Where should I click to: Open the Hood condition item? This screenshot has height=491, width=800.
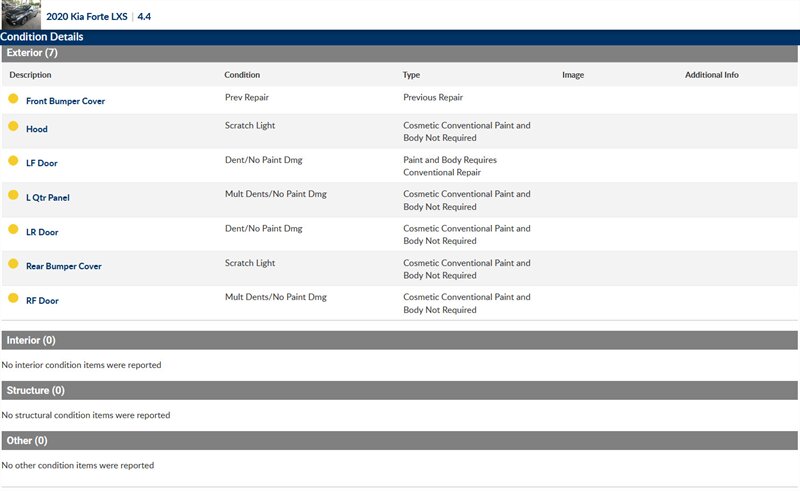(37, 129)
